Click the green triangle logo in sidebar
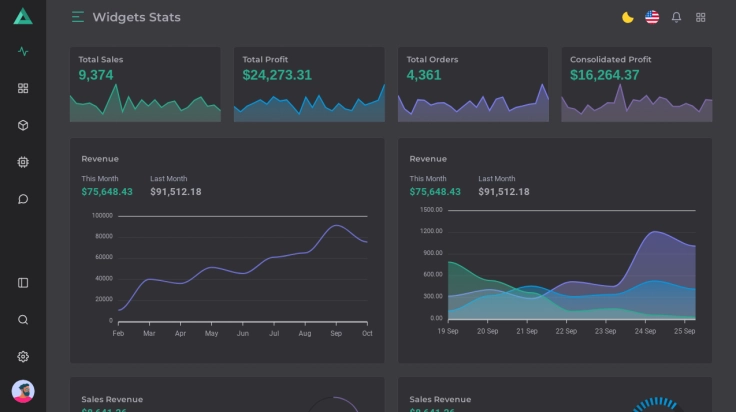Image resolution: width=736 pixels, height=412 pixels. [23, 16]
